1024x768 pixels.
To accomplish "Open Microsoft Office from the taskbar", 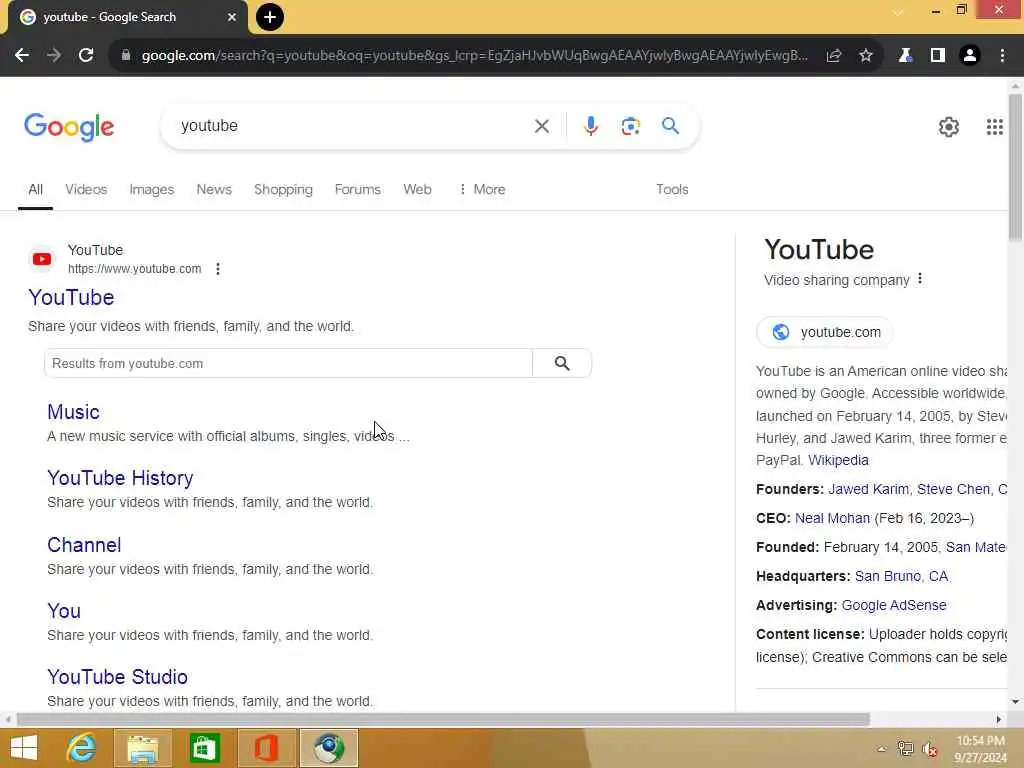I will pyautogui.click(x=266, y=748).
